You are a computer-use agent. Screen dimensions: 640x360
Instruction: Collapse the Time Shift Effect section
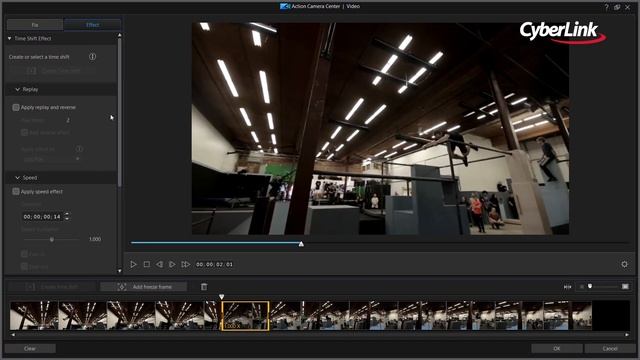coord(9,38)
